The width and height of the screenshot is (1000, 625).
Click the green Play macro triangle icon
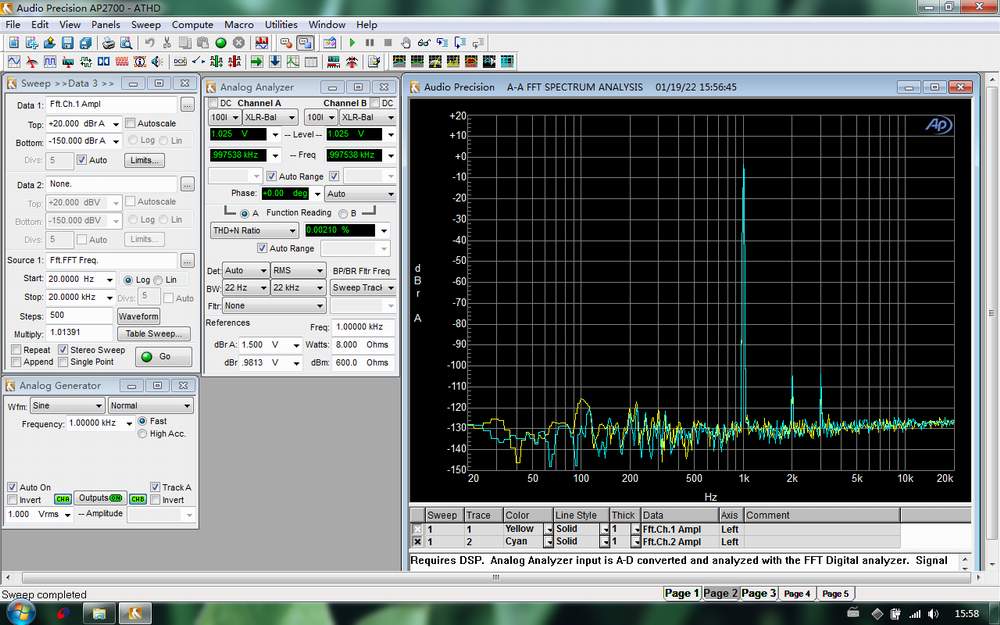click(352, 43)
